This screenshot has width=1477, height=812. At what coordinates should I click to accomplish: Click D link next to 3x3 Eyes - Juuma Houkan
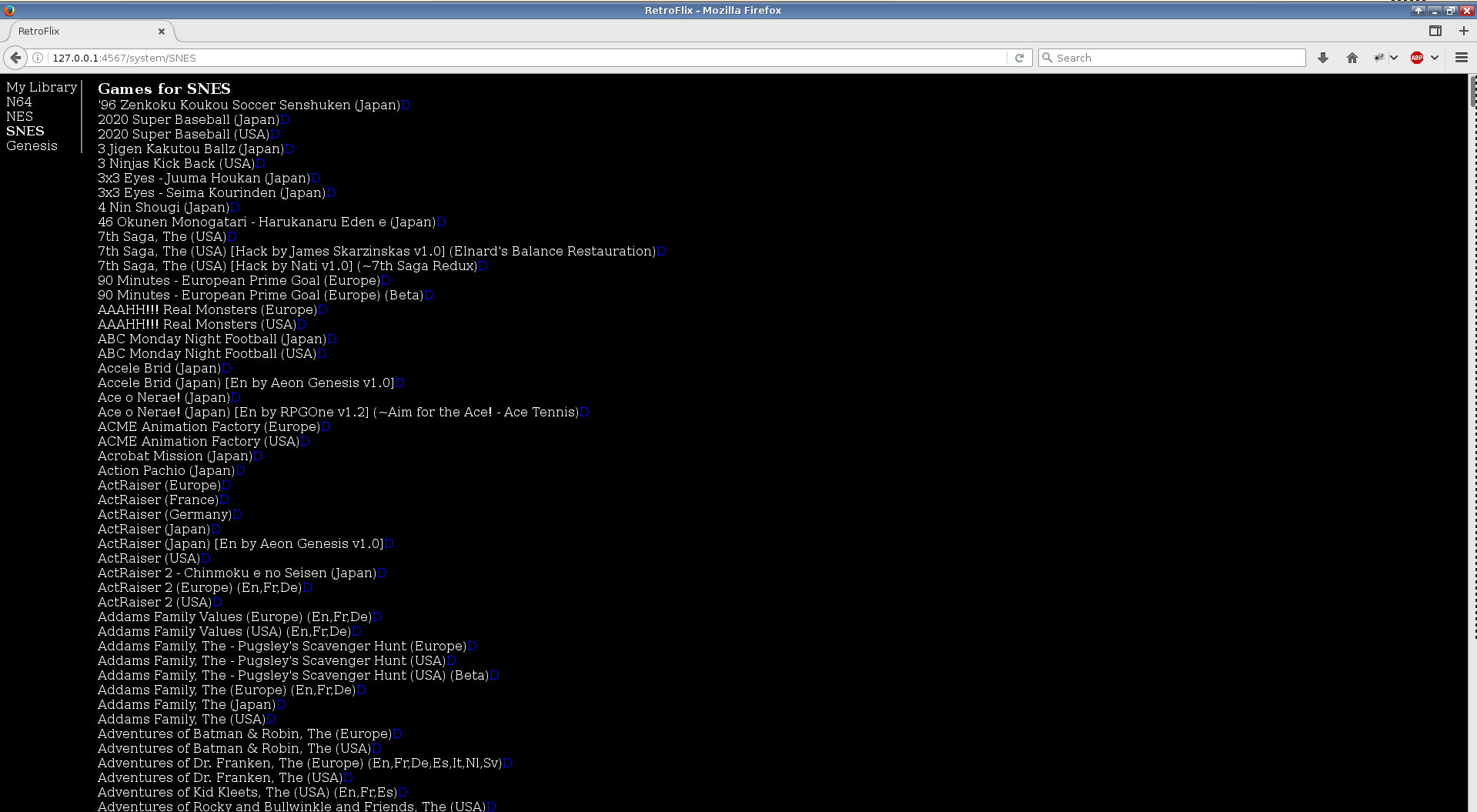[316, 179]
